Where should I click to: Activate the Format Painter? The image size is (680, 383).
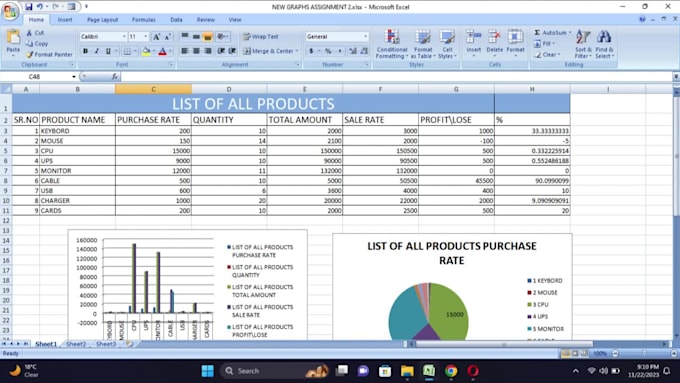(x=49, y=55)
